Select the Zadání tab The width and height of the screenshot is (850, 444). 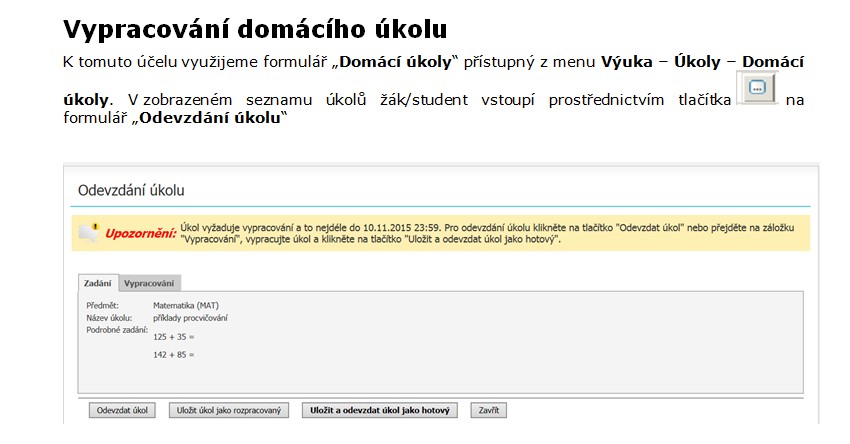pyautogui.click(x=97, y=283)
